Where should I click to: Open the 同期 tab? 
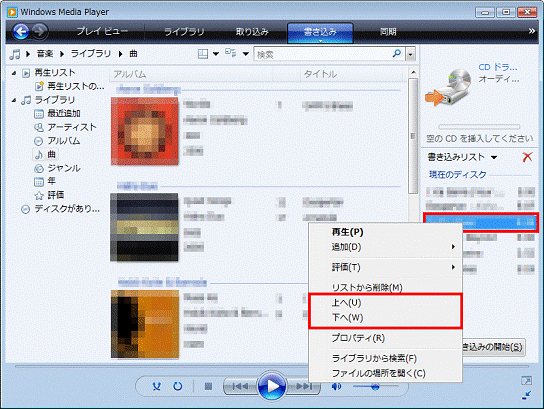coord(388,32)
